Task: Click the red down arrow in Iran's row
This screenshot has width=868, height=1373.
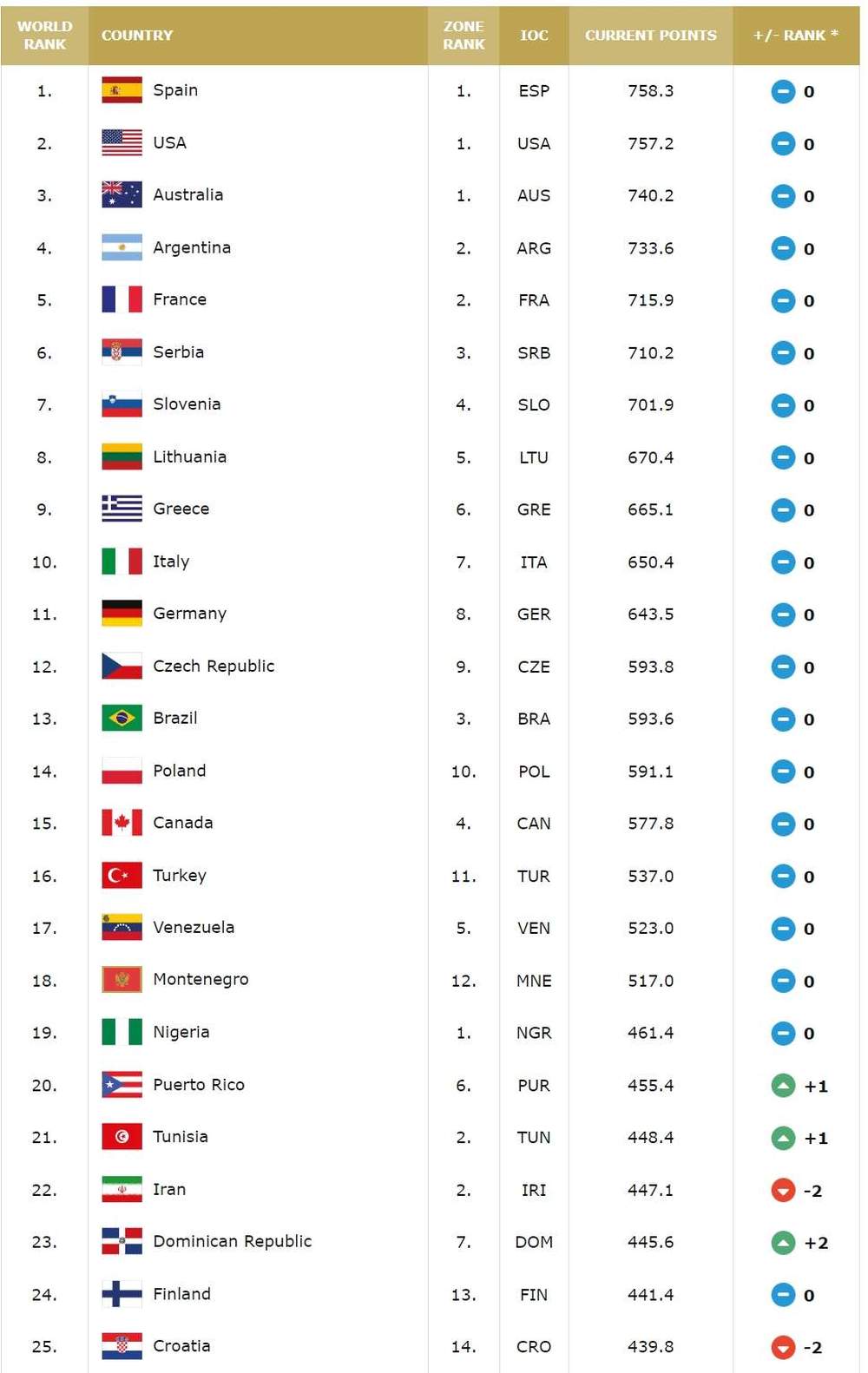Action: (x=783, y=1190)
